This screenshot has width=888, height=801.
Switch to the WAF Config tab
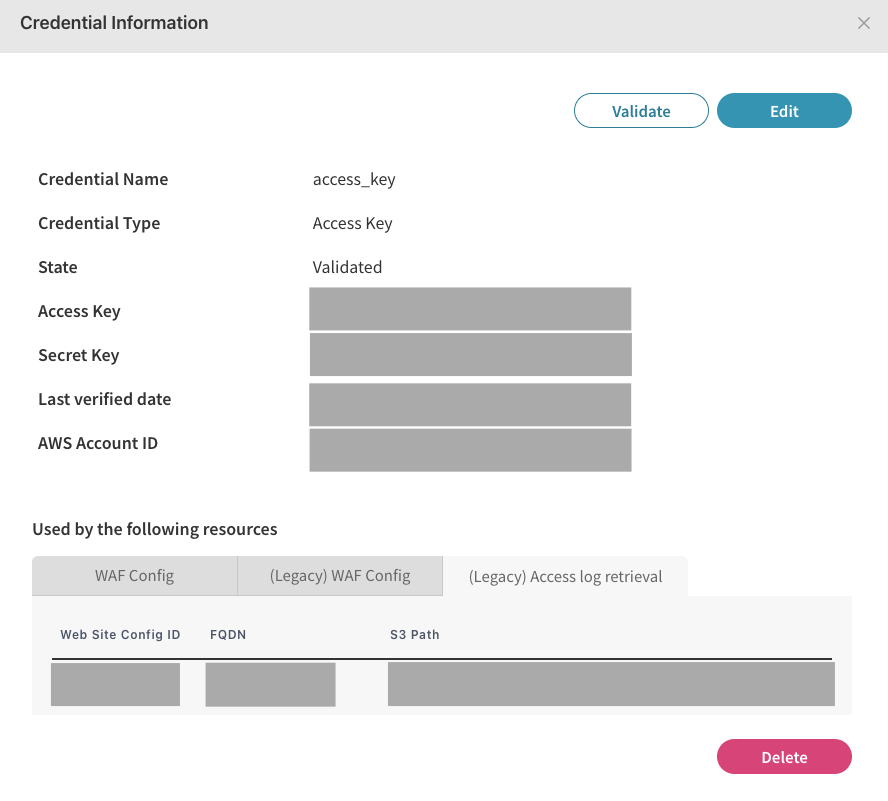pyautogui.click(x=134, y=576)
